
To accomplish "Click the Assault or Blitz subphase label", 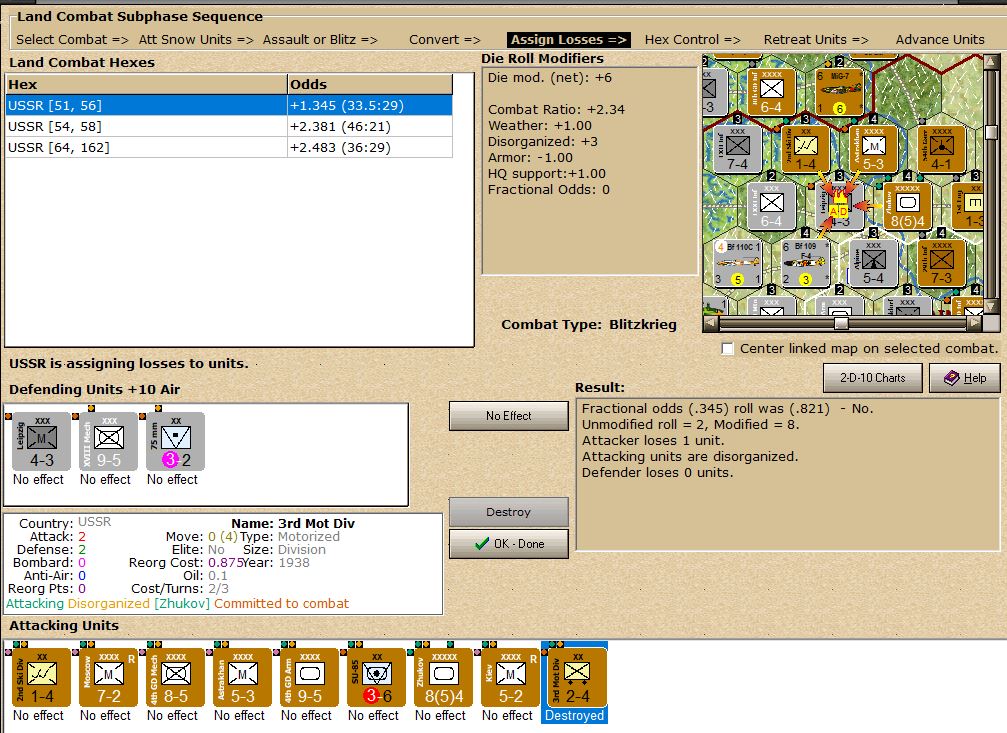I will point(320,40).
